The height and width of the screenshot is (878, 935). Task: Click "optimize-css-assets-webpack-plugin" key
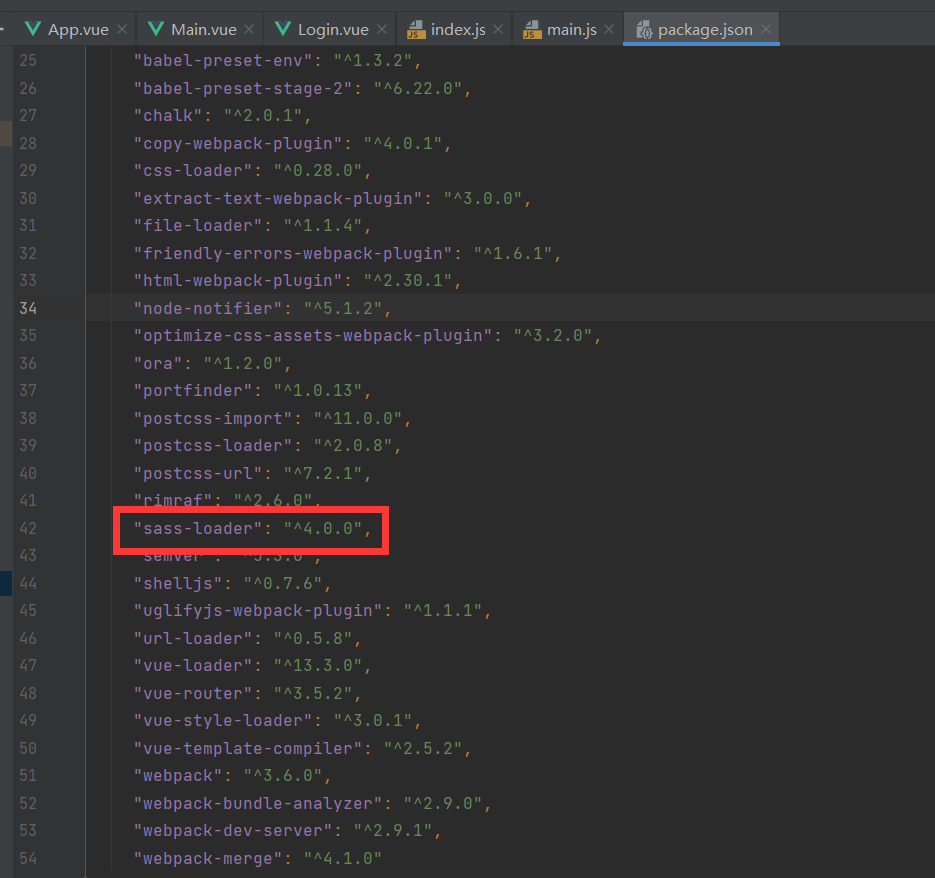tap(313, 335)
